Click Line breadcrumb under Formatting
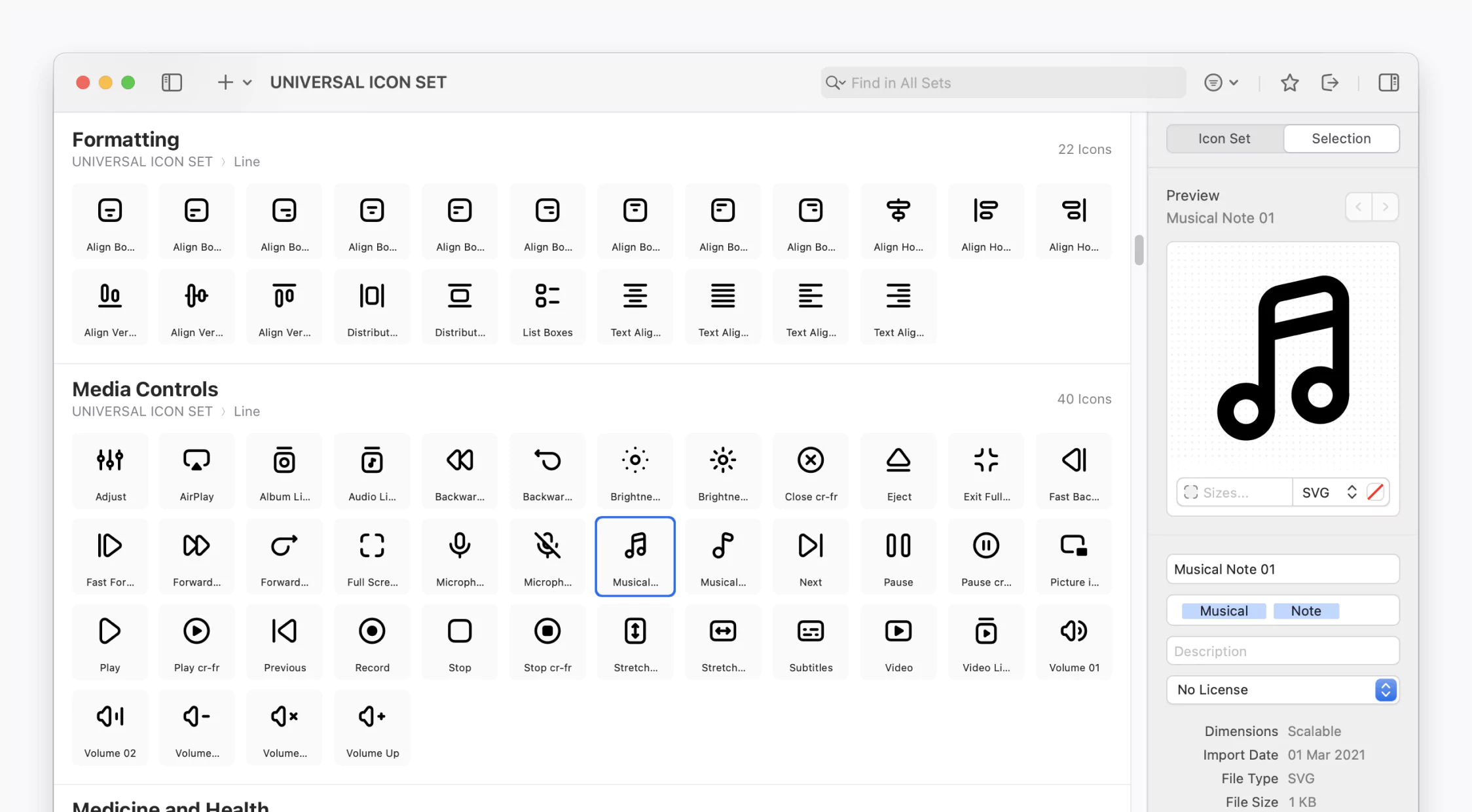The image size is (1472, 812). tap(247, 162)
